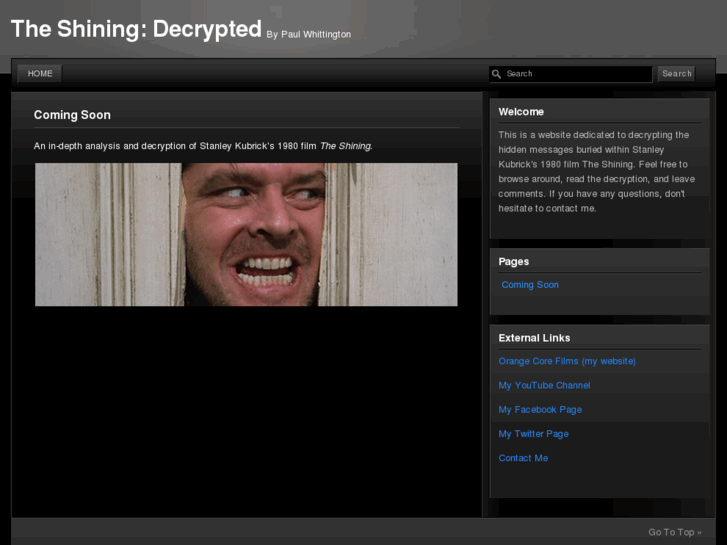
Task: Open My YouTube Channel link
Action: [544, 385]
